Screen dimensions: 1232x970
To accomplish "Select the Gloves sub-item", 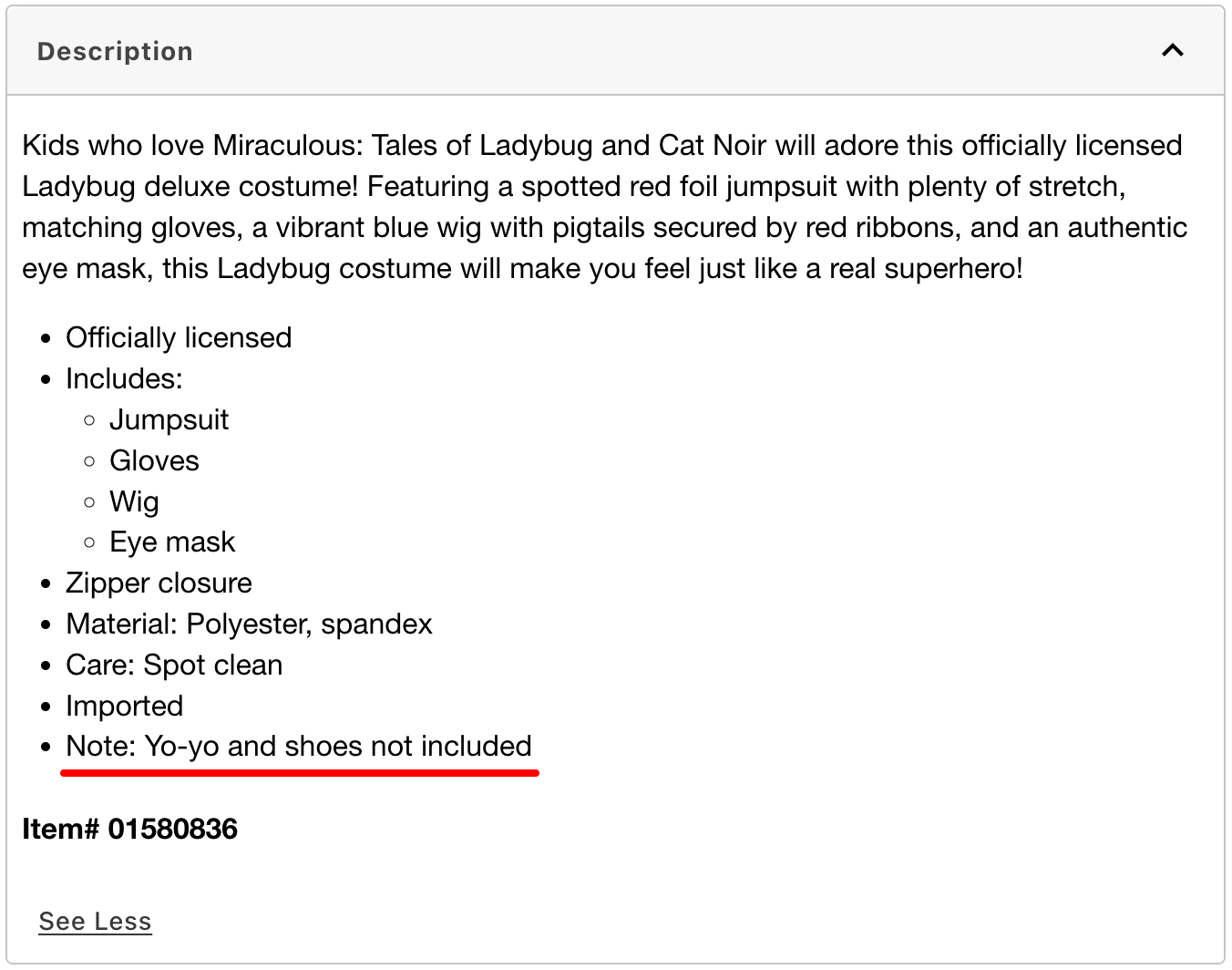I will pos(154,460).
